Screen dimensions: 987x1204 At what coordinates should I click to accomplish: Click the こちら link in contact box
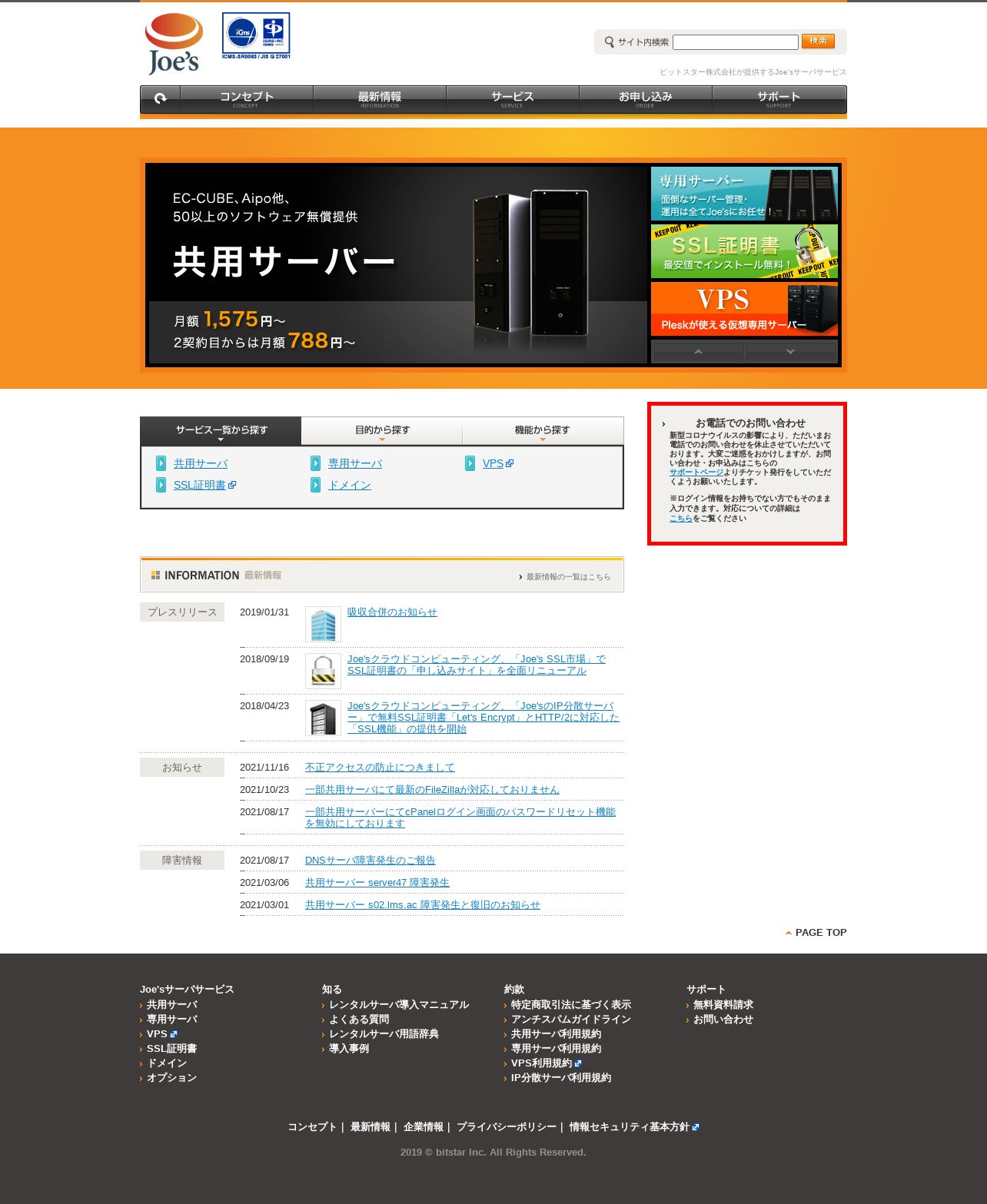coord(680,519)
